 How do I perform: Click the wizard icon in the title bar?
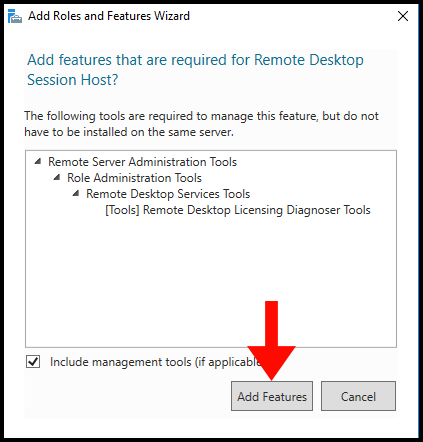click(15, 16)
